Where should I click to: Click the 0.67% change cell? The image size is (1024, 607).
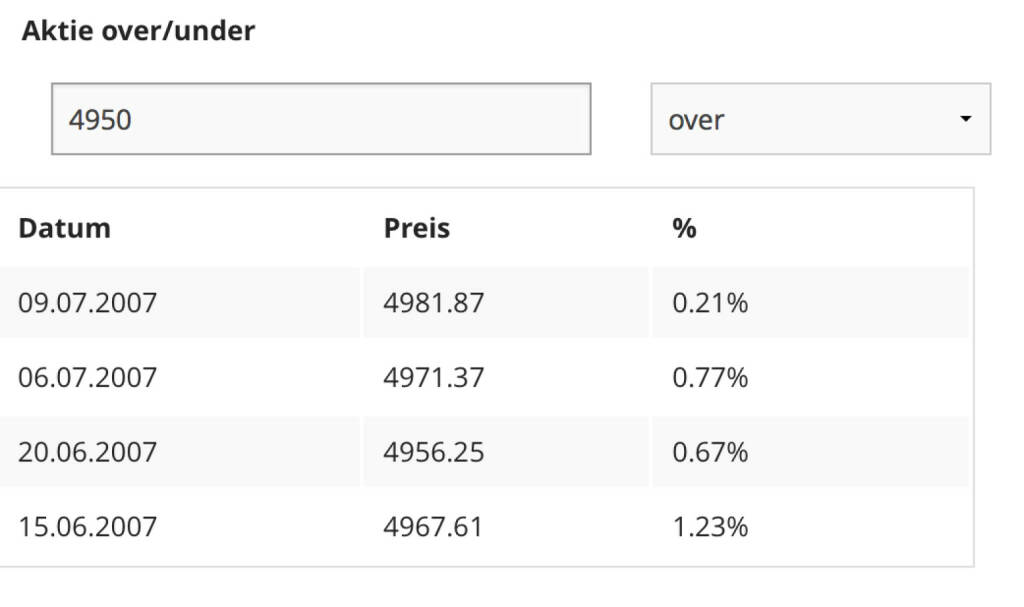pyautogui.click(x=710, y=452)
